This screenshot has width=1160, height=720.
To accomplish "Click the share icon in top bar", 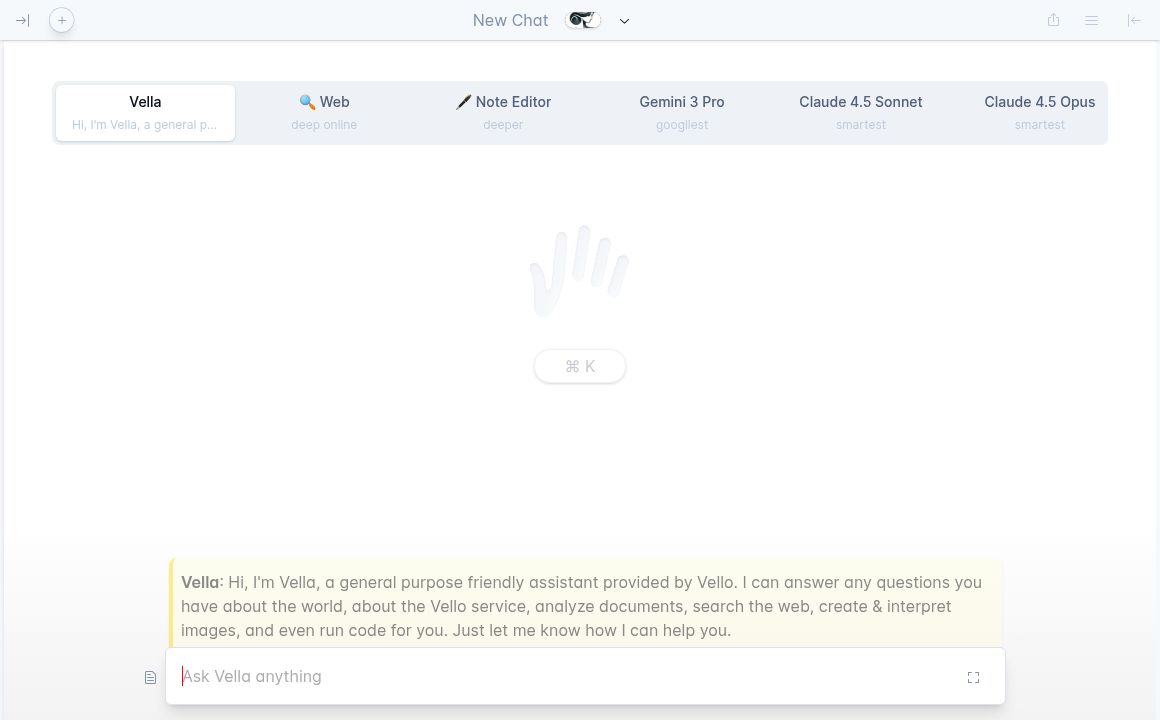I will (x=1053, y=20).
